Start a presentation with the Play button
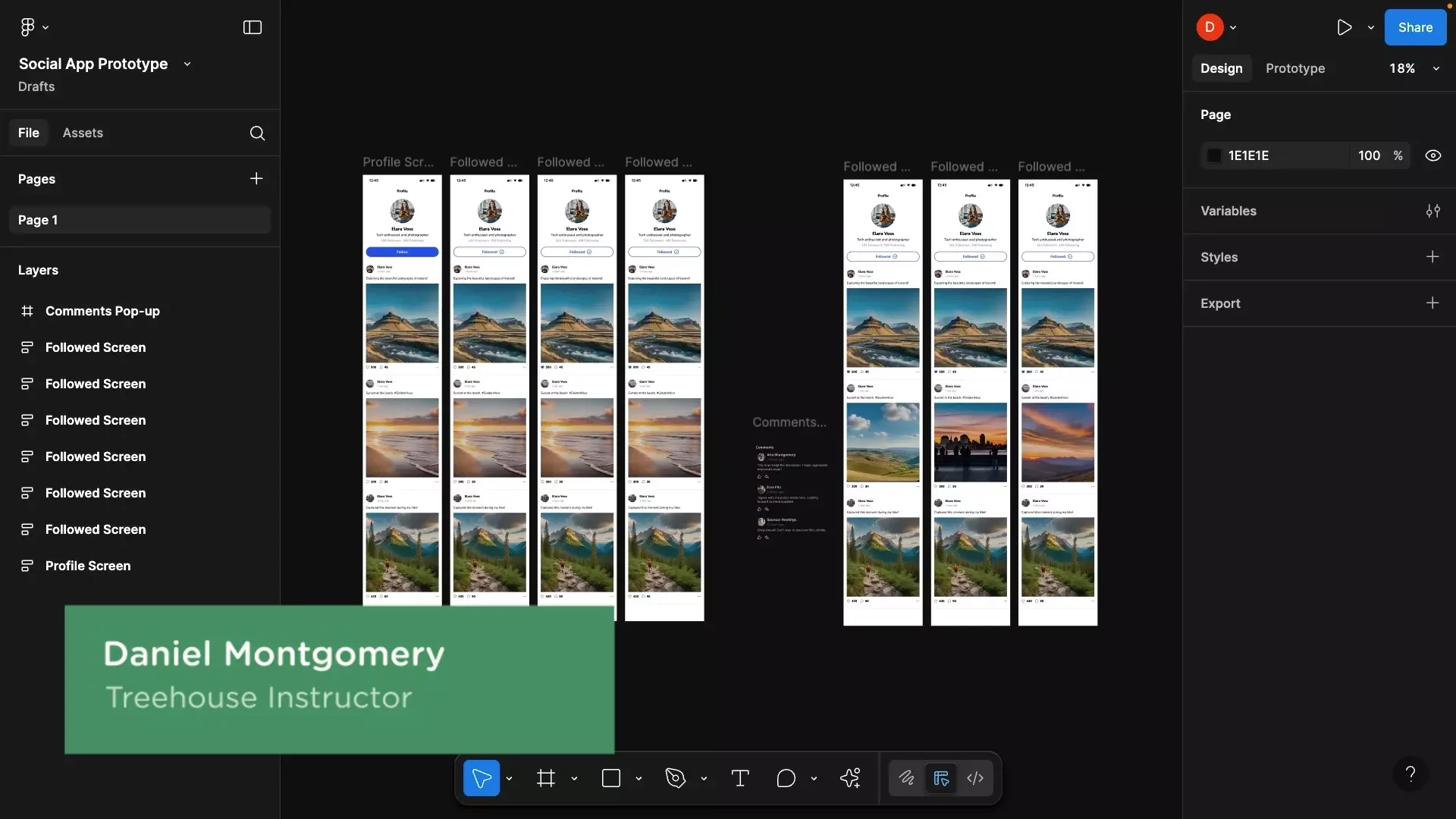This screenshot has width=1456, height=819. click(x=1345, y=27)
